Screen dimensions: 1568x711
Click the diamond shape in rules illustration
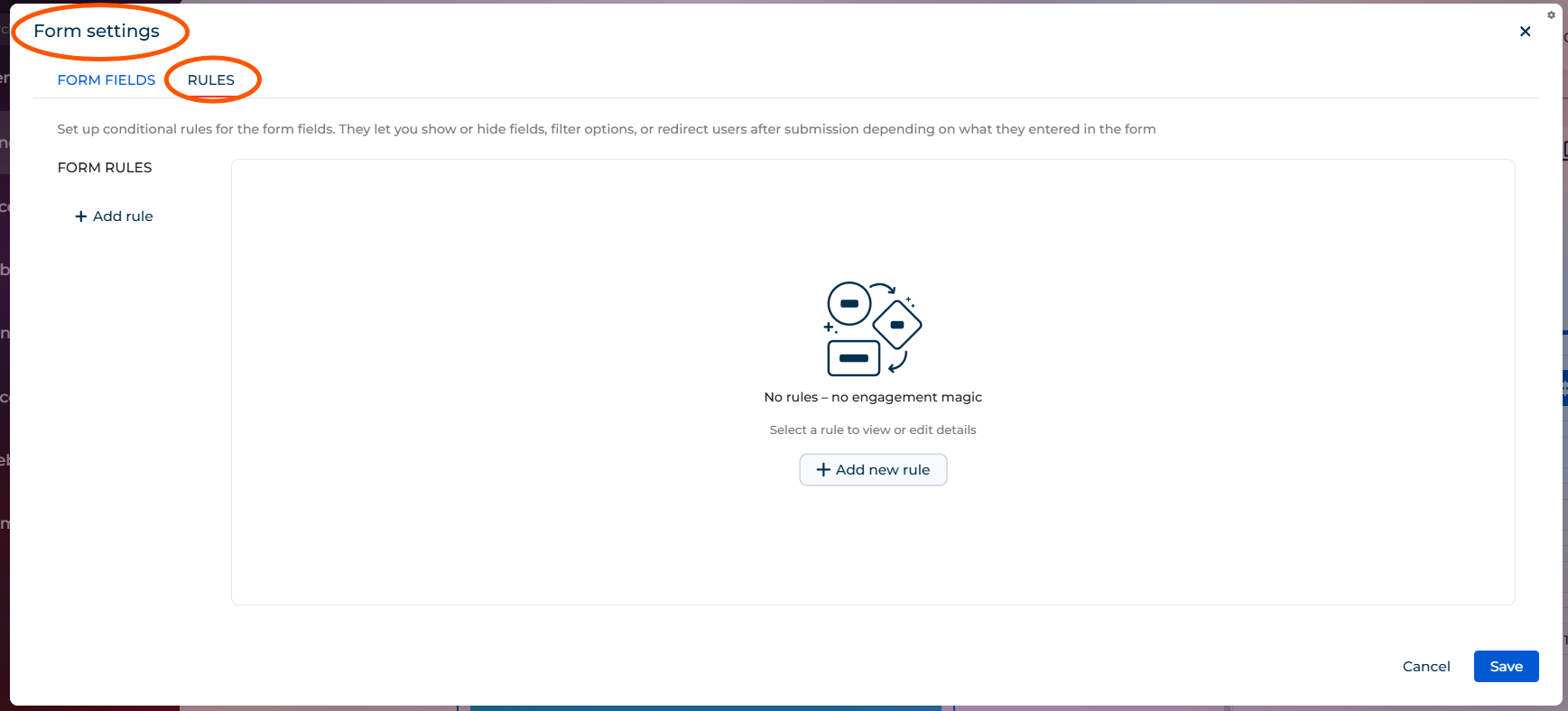(x=897, y=325)
